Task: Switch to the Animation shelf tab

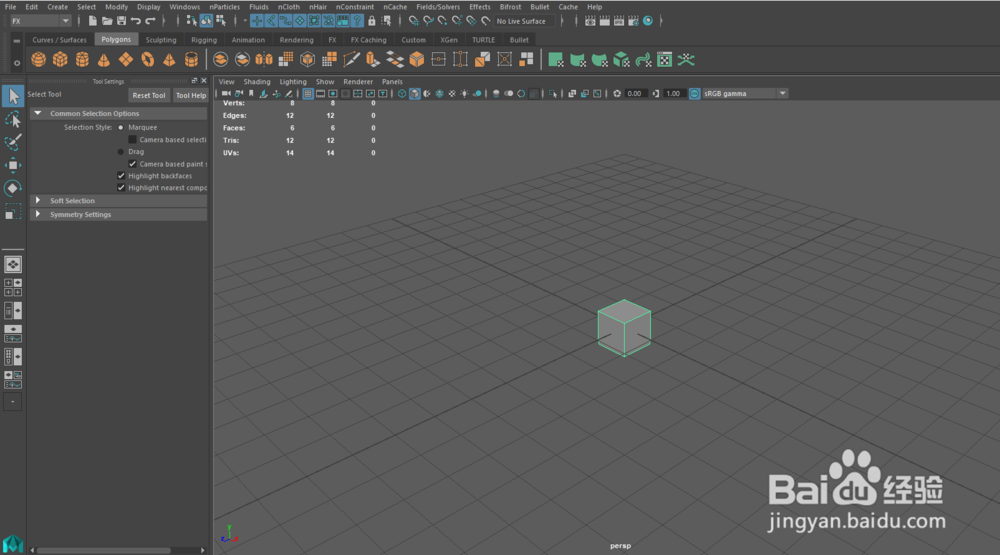Action: [x=248, y=40]
